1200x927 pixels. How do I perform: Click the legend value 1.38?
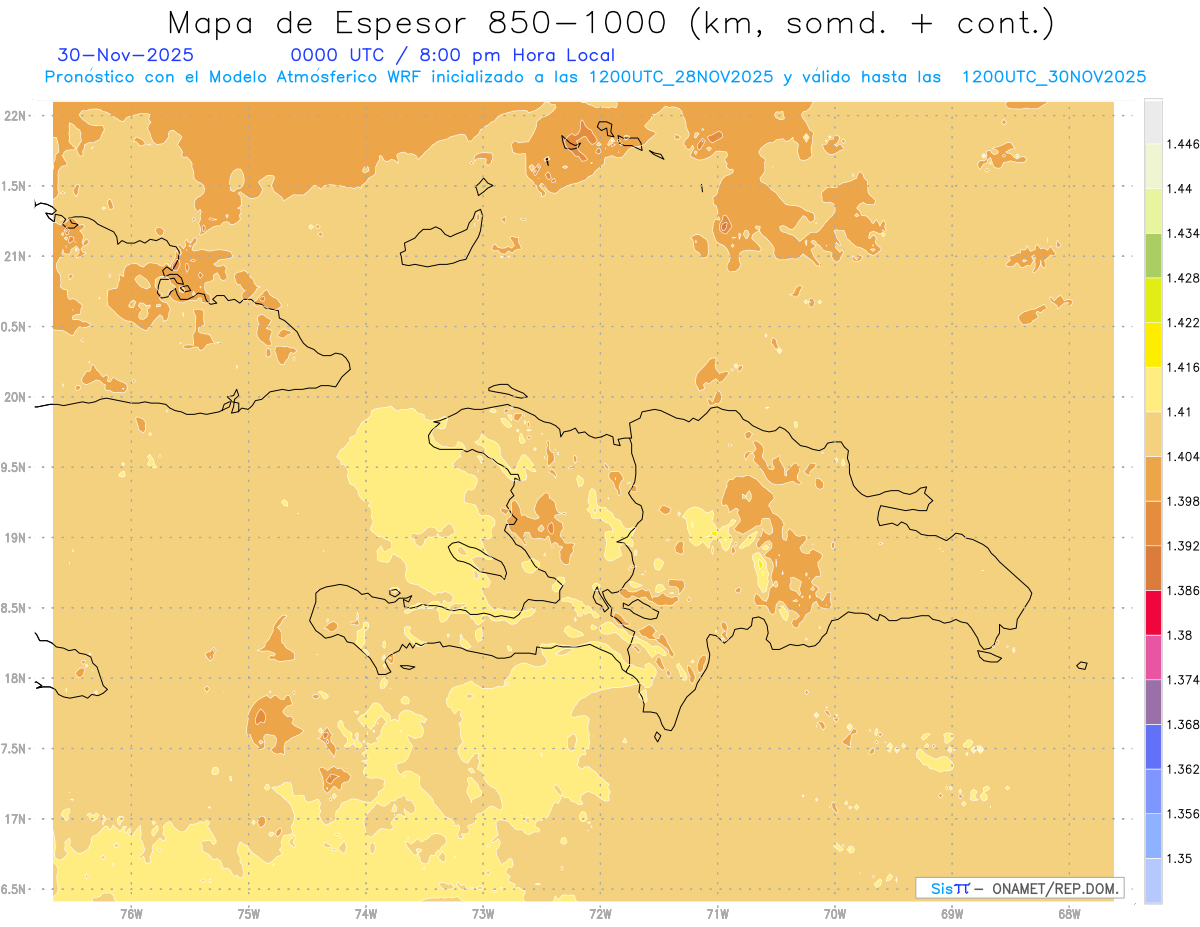[1180, 635]
